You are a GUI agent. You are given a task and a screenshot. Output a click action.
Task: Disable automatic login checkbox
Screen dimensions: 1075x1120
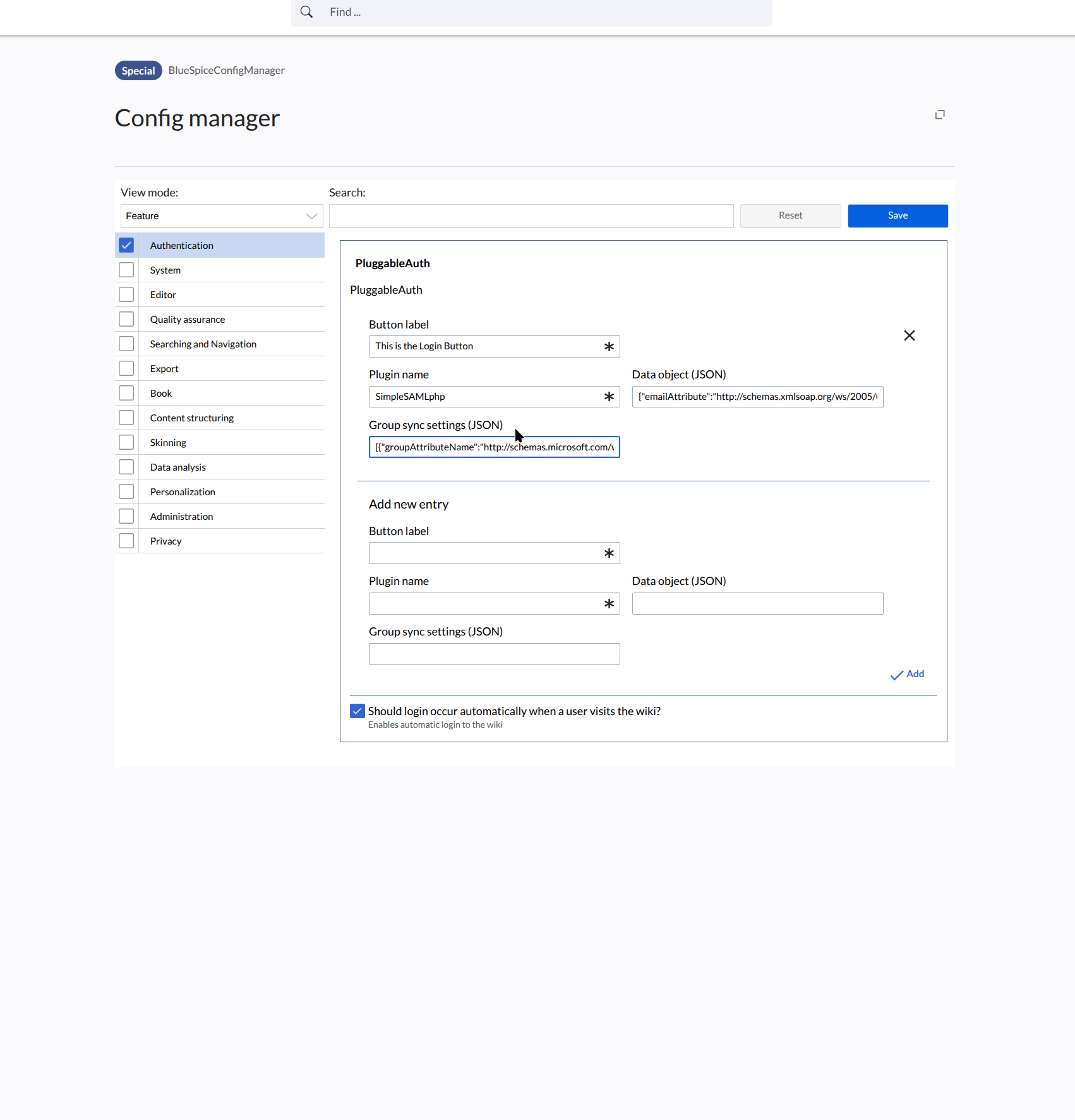click(x=357, y=711)
